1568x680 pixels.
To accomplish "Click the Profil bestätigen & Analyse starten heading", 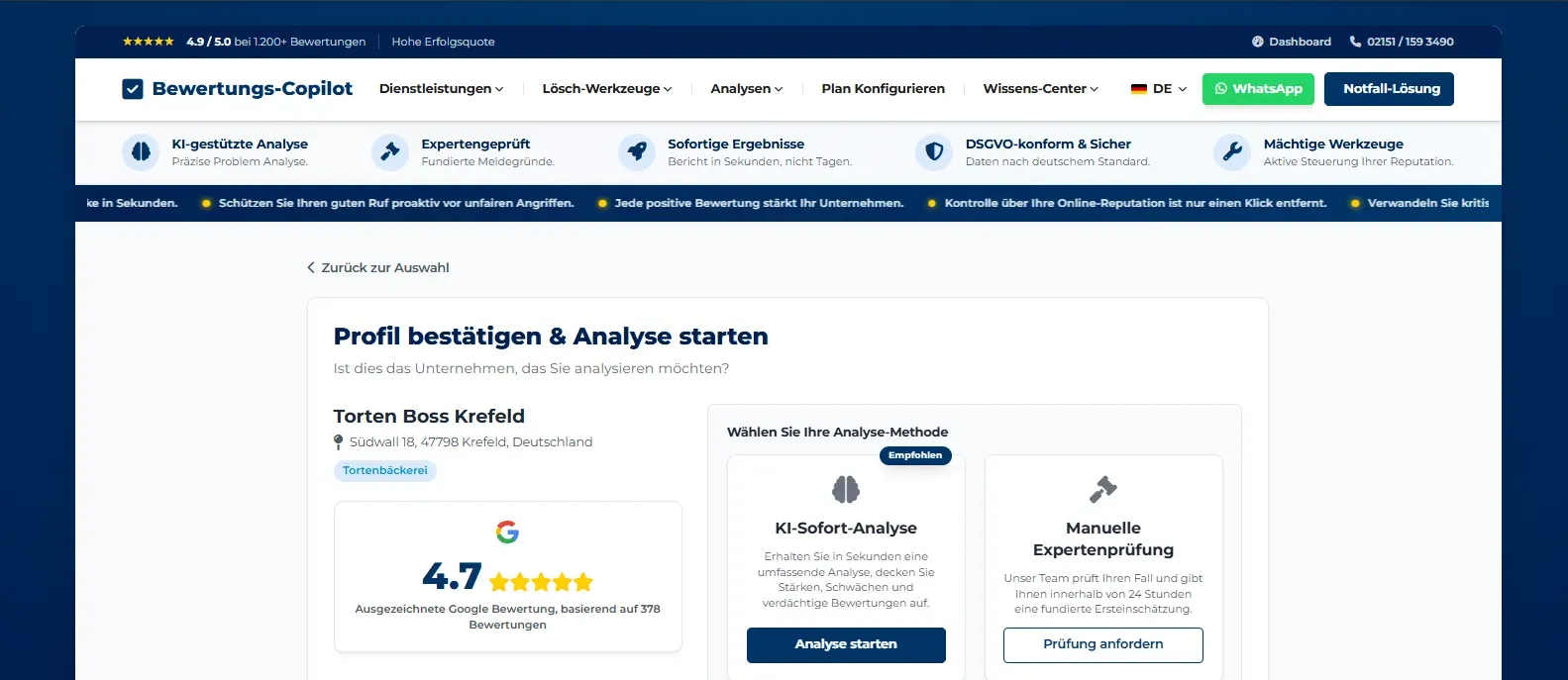I will pyautogui.click(x=551, y=337).
